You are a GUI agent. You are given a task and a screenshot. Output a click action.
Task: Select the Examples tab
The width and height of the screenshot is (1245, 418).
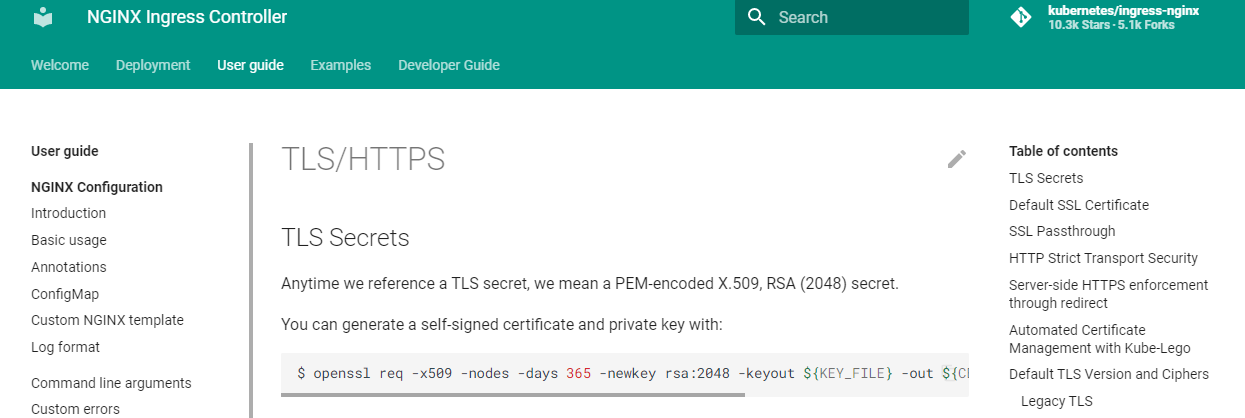click(340, 65)
